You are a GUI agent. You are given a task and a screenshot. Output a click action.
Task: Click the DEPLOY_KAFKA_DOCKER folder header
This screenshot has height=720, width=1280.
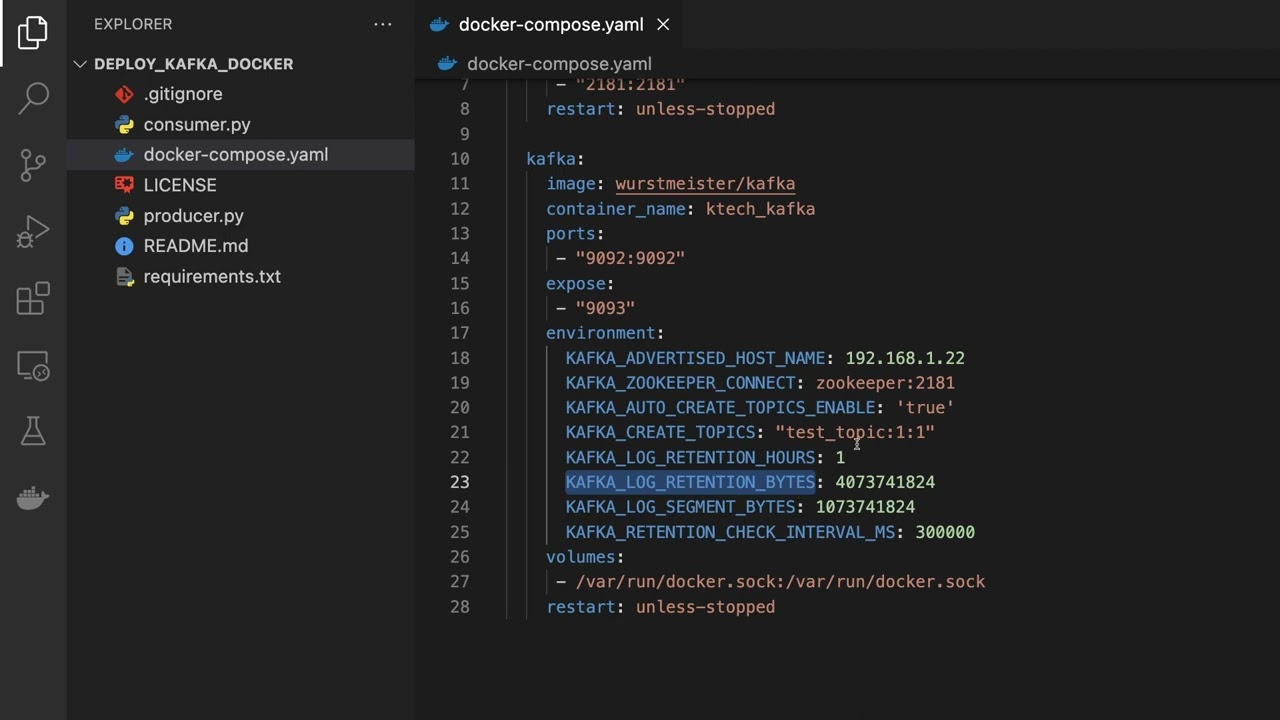coord(193,64)
